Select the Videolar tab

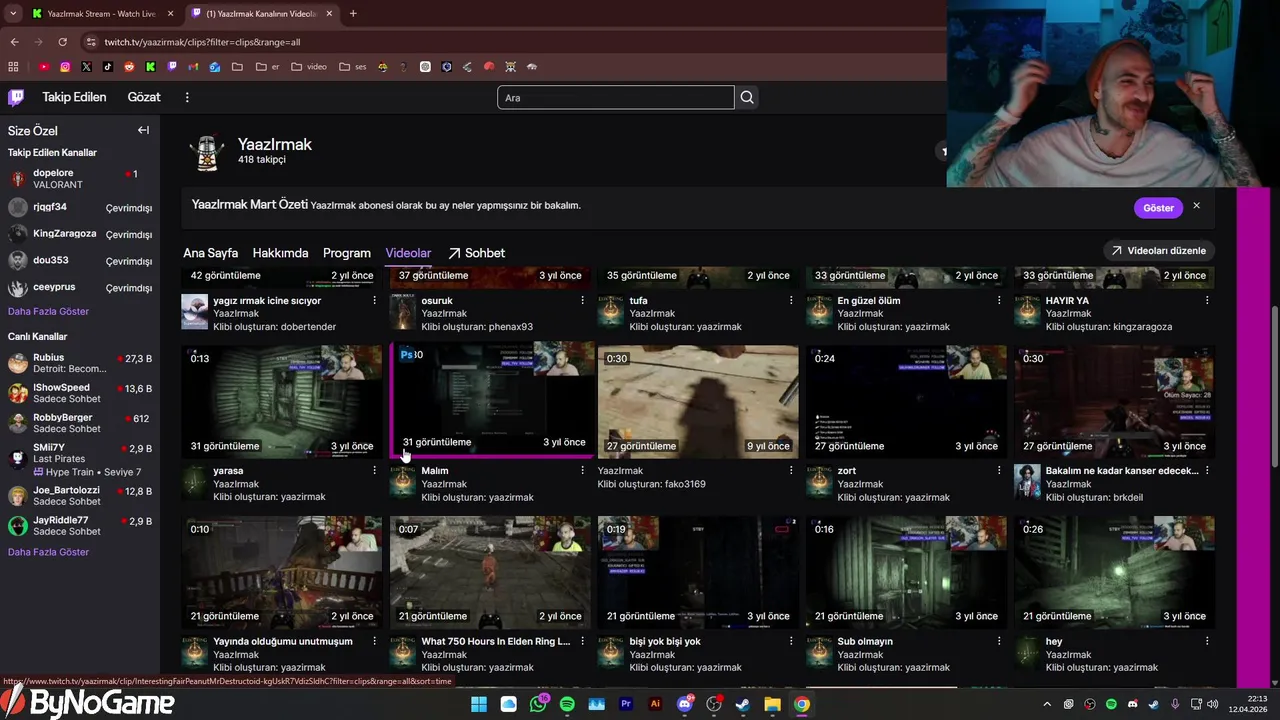click(408, 253)
